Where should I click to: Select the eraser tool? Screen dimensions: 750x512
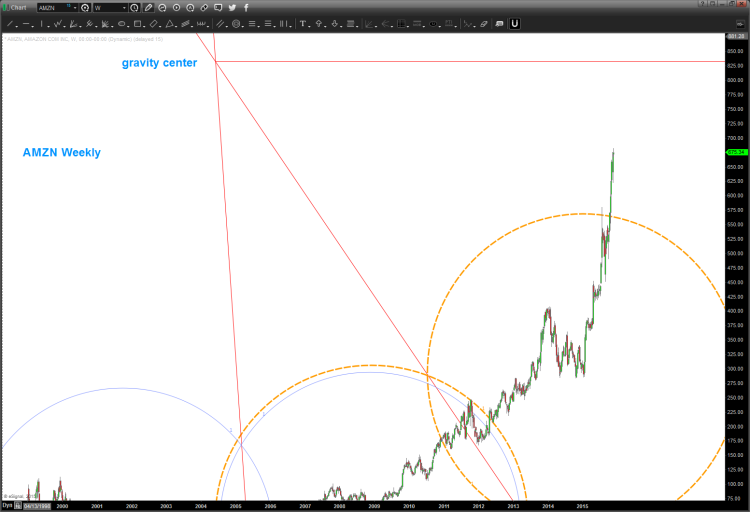[x=484, y=23]
